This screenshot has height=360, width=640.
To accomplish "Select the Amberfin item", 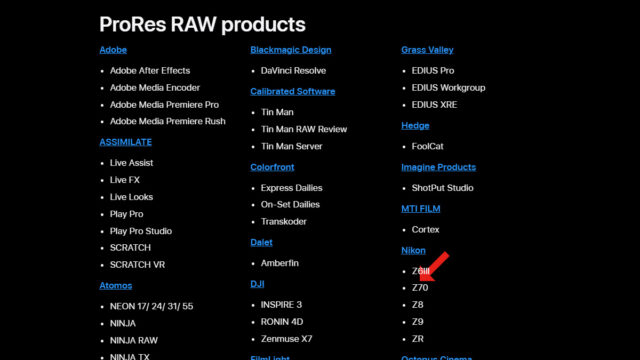I will click(x=280, y=263).
